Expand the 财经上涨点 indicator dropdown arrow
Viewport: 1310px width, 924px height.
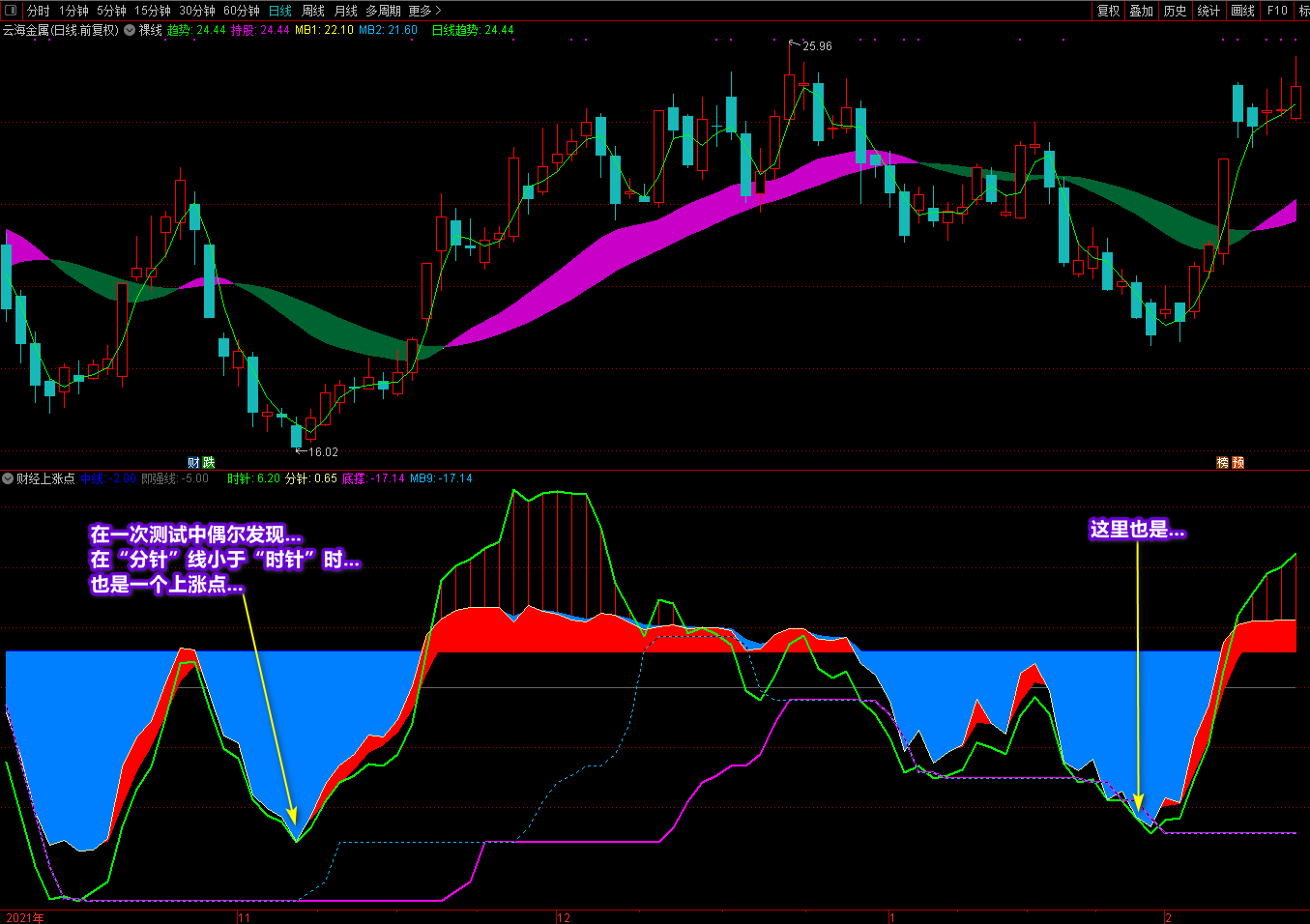[x=8, y=478]
